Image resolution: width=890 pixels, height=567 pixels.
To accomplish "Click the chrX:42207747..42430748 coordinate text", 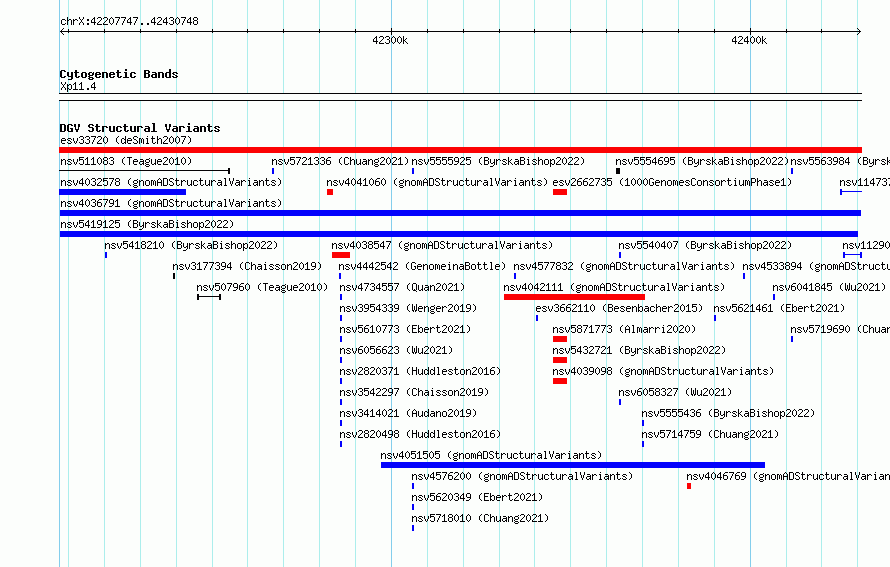I will (x=129, y=21).
